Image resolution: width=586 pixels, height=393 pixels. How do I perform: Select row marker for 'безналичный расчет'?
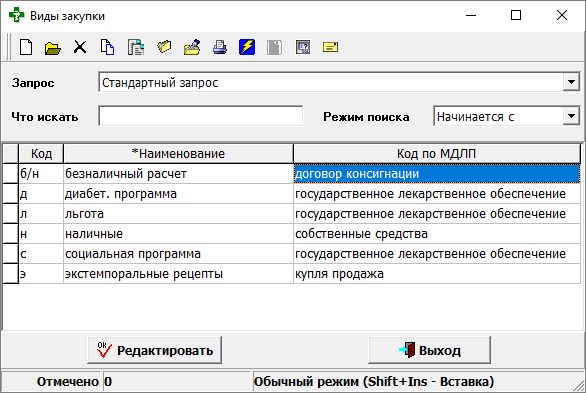[x=10, y=174]
